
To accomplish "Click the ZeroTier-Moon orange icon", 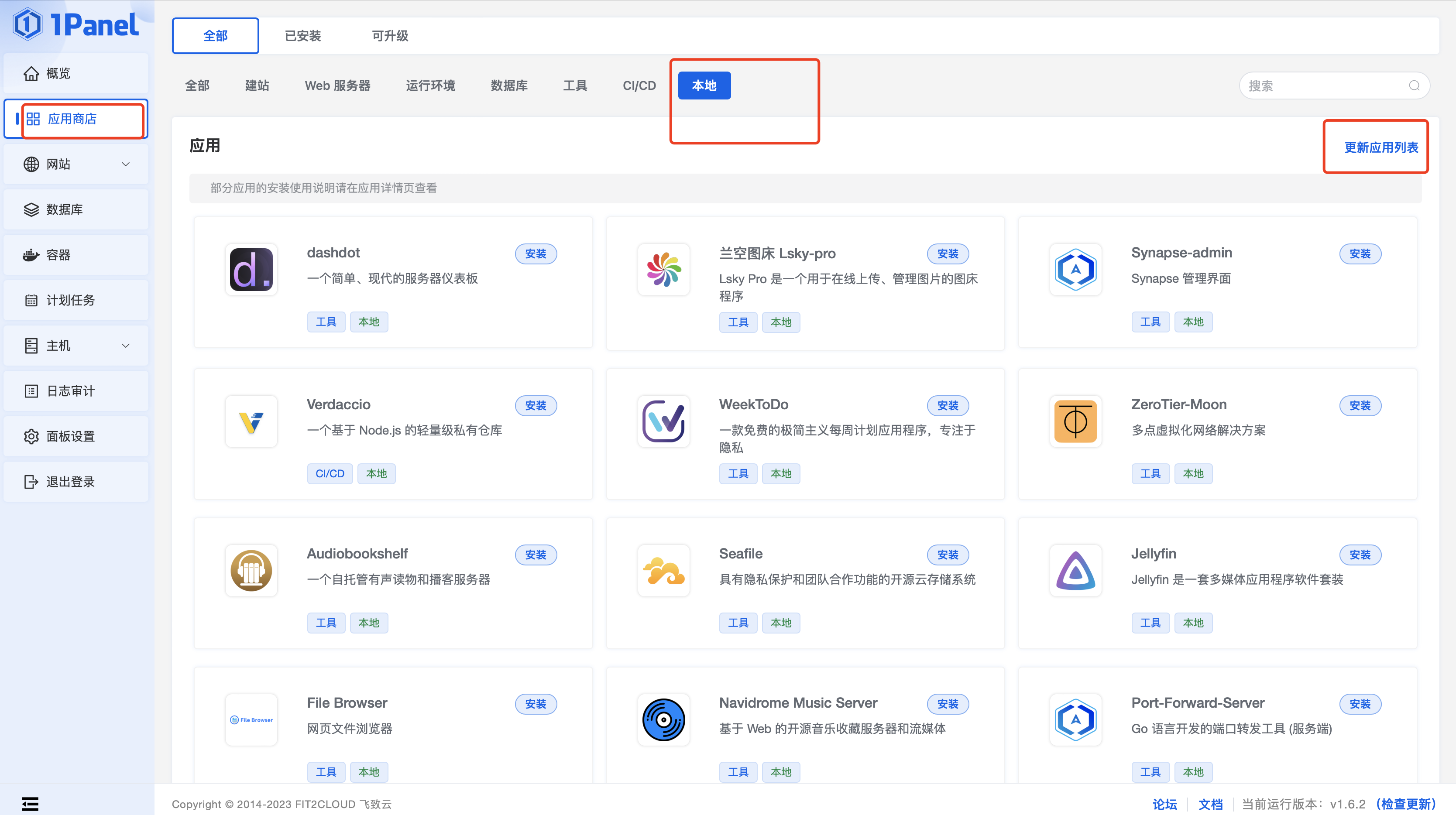I will [1075, 421].
